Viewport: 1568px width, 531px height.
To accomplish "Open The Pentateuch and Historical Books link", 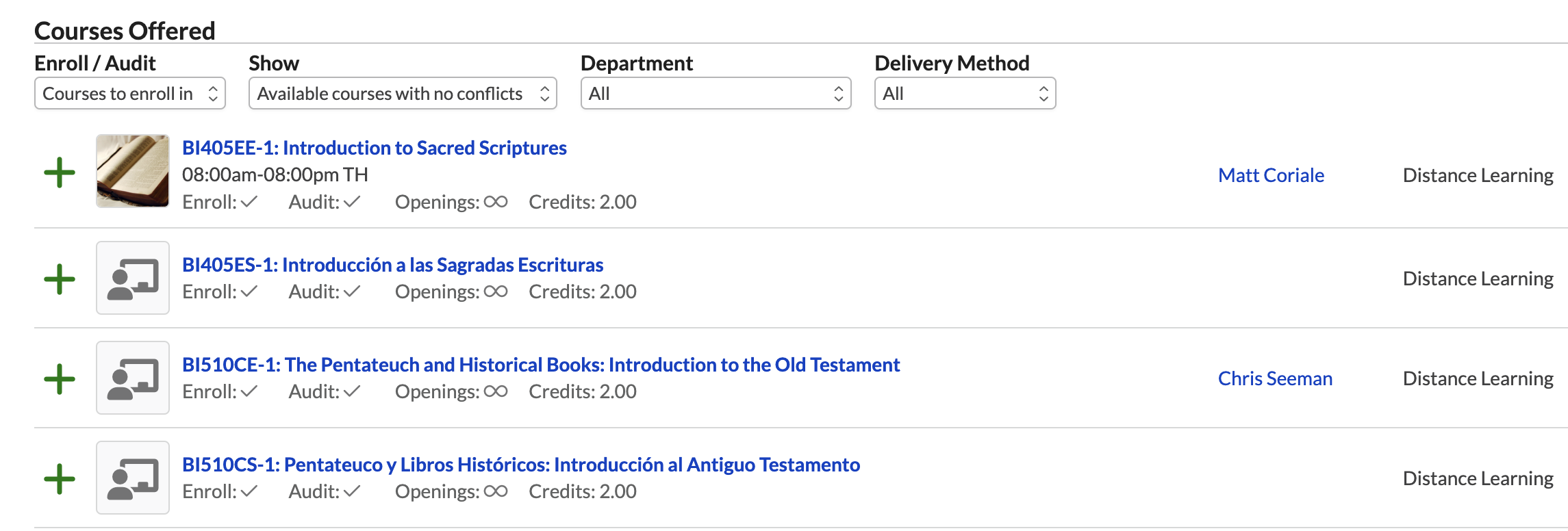I will click(x=540, y=365).
